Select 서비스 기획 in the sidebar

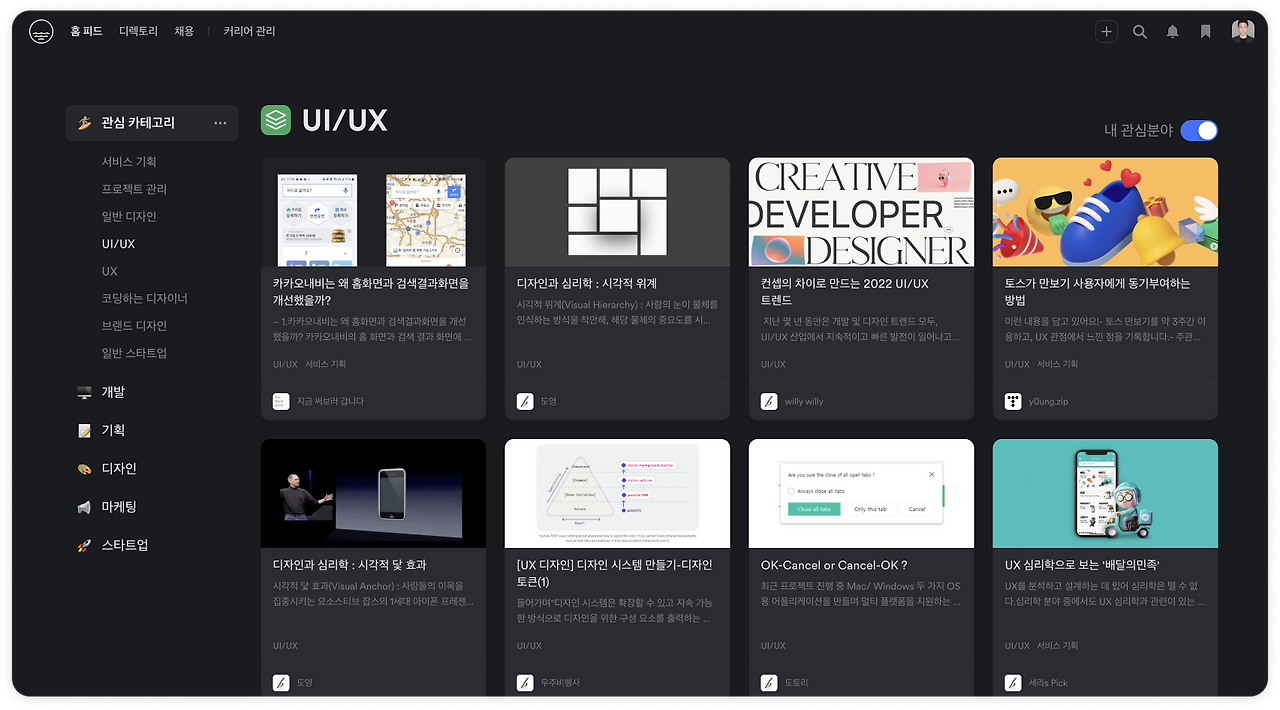129,162
